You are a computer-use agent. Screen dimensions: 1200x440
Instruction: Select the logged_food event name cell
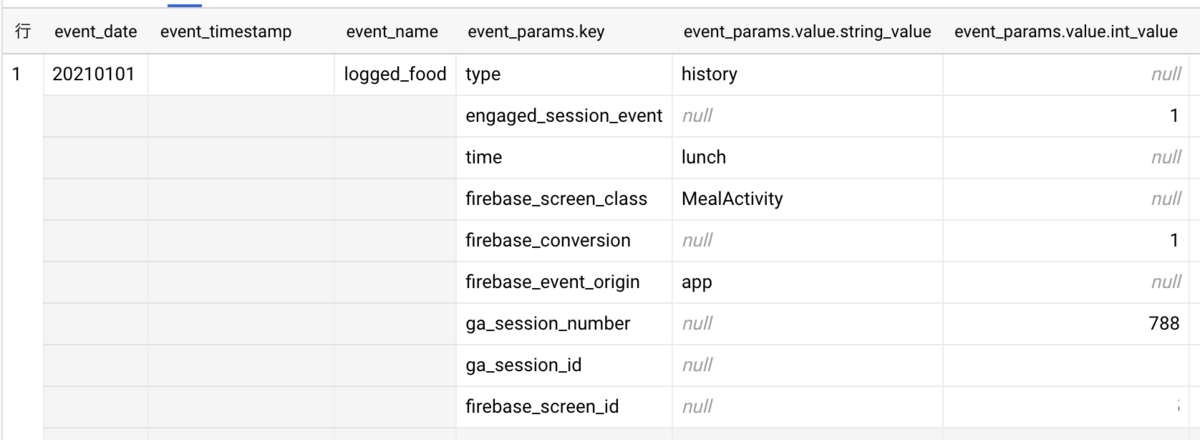[395, 74]
